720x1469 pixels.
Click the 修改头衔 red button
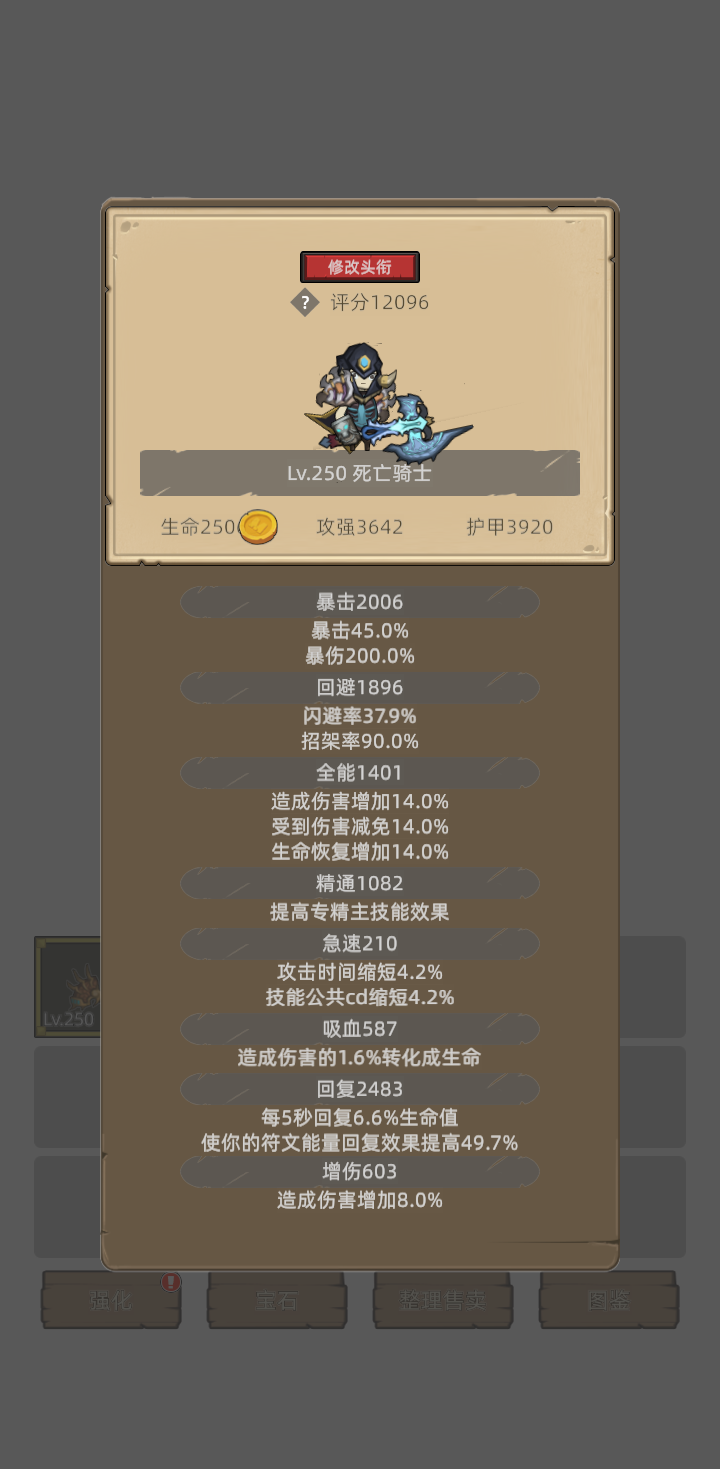[360, 267]
